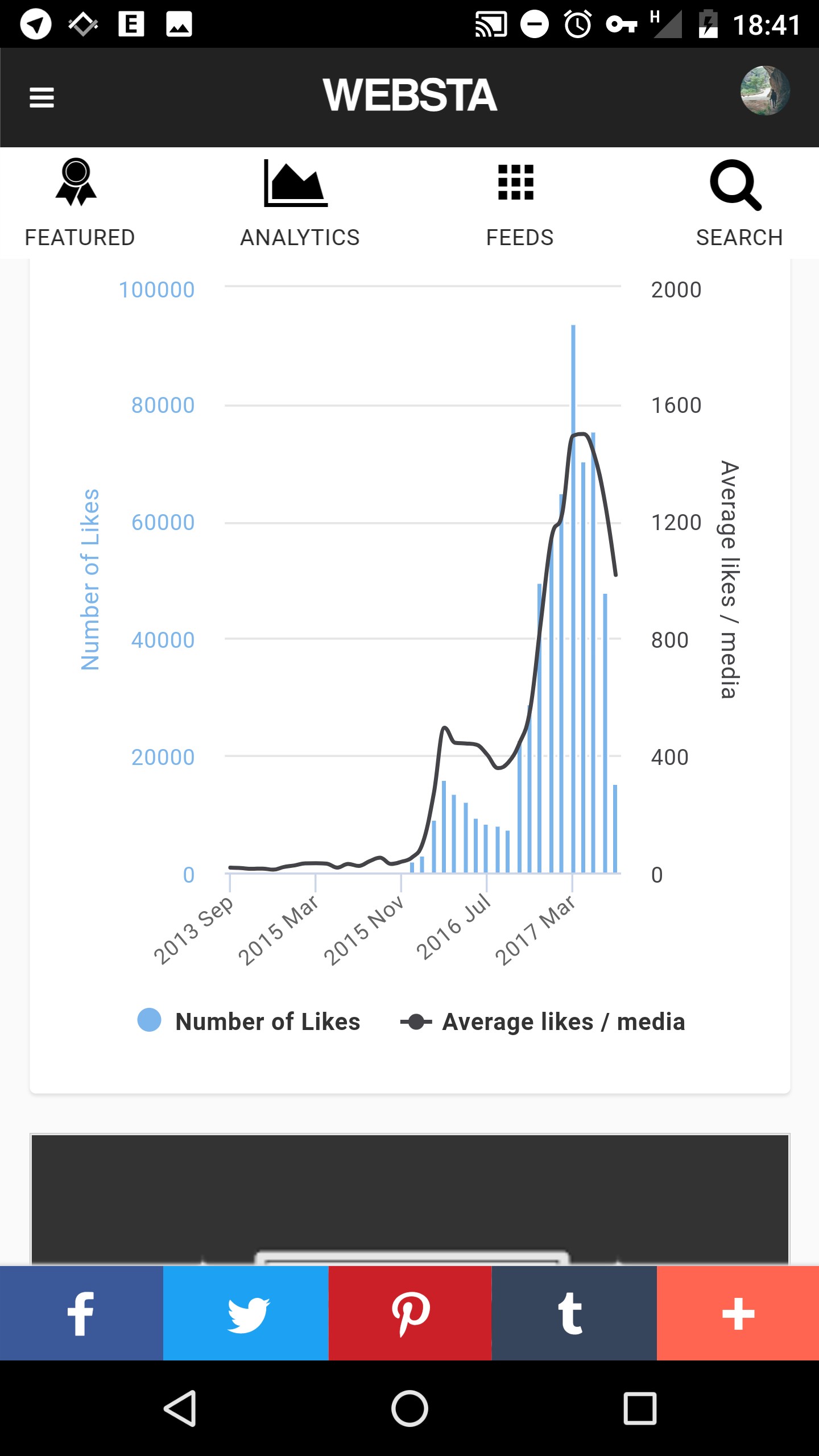The width and height of the screenshot is (819, 1456).
Task: Tap the profile avatar picture
Action: [764, 91]
